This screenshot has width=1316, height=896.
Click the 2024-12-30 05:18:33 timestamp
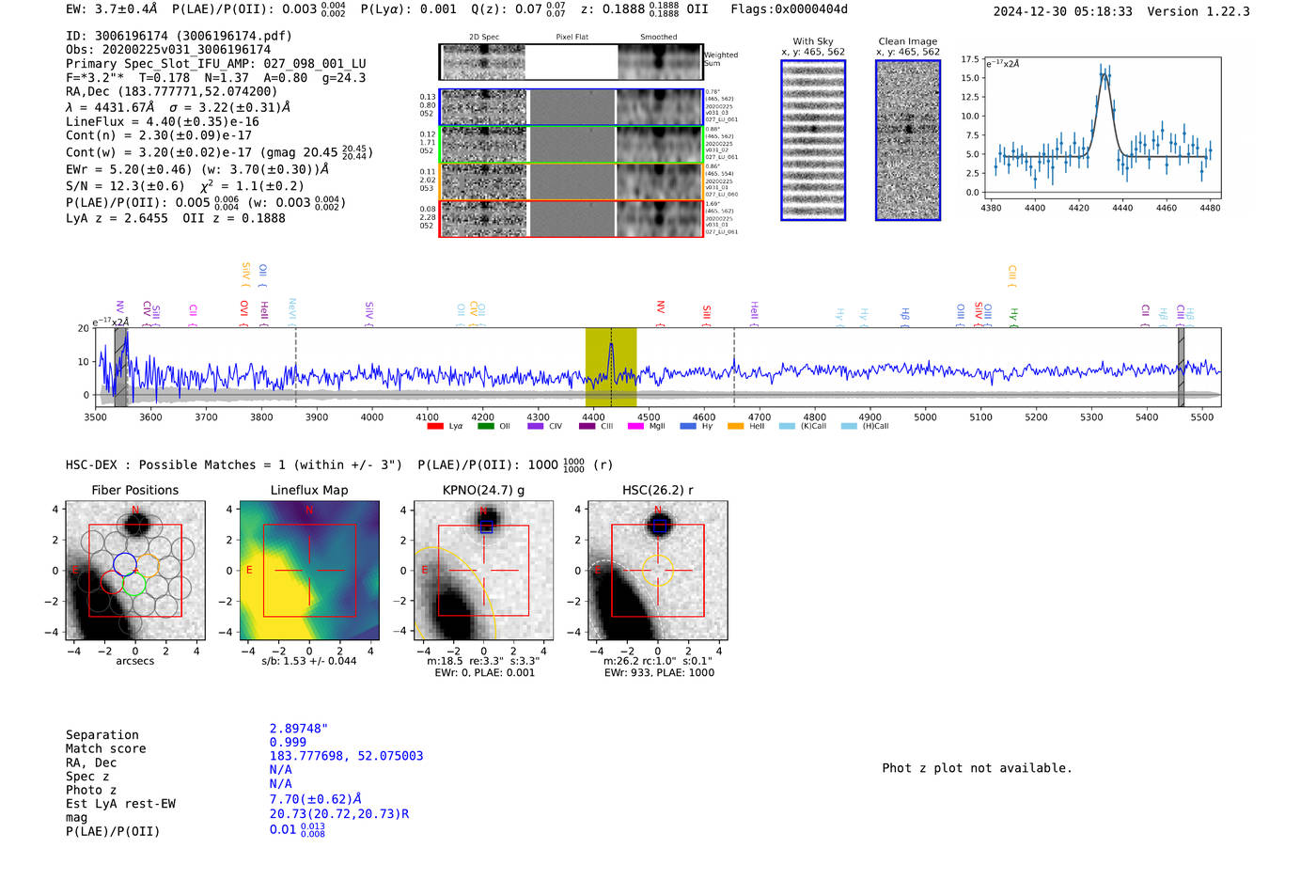(x=1063, y=11)
